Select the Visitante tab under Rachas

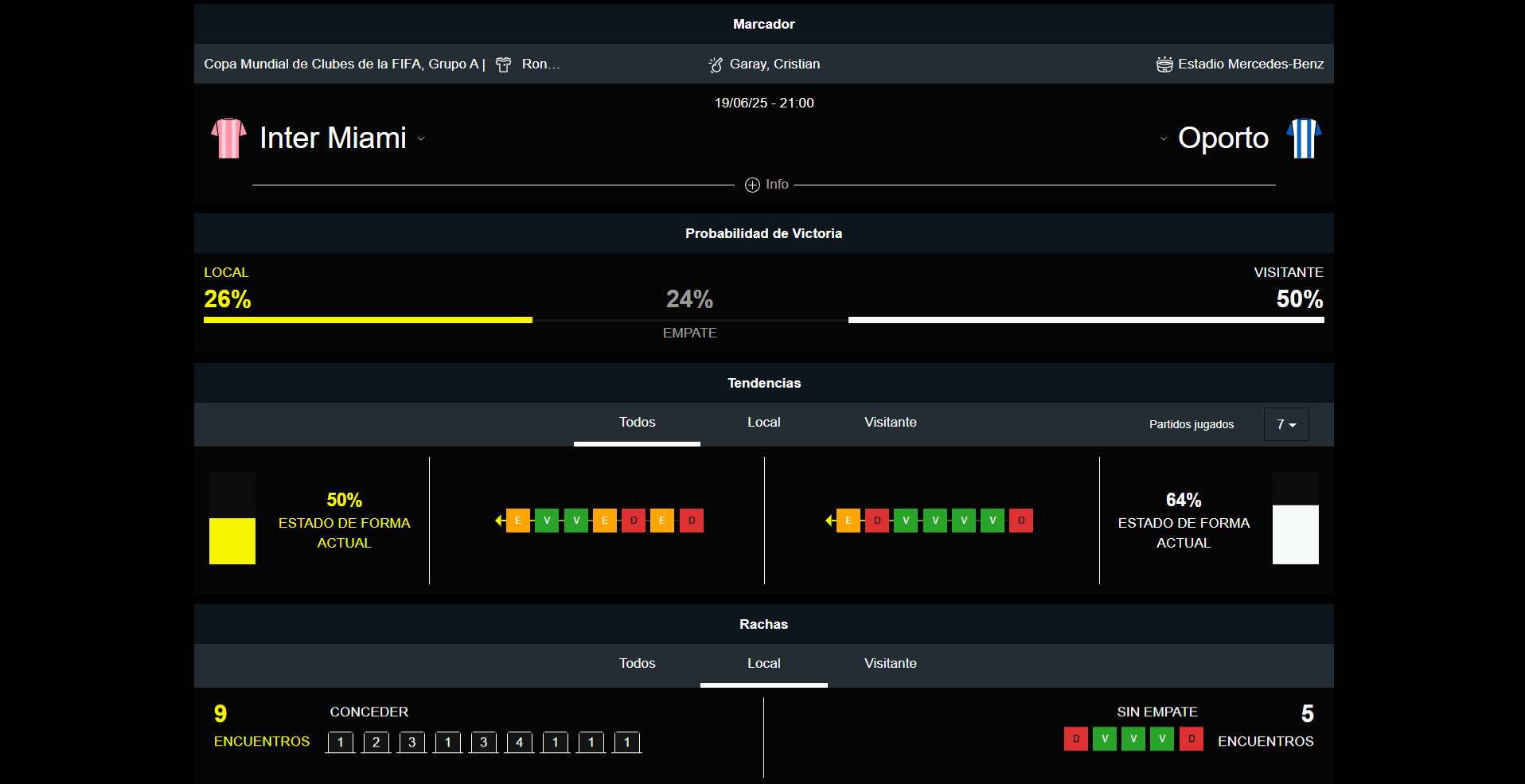click(x=890, y=664)
